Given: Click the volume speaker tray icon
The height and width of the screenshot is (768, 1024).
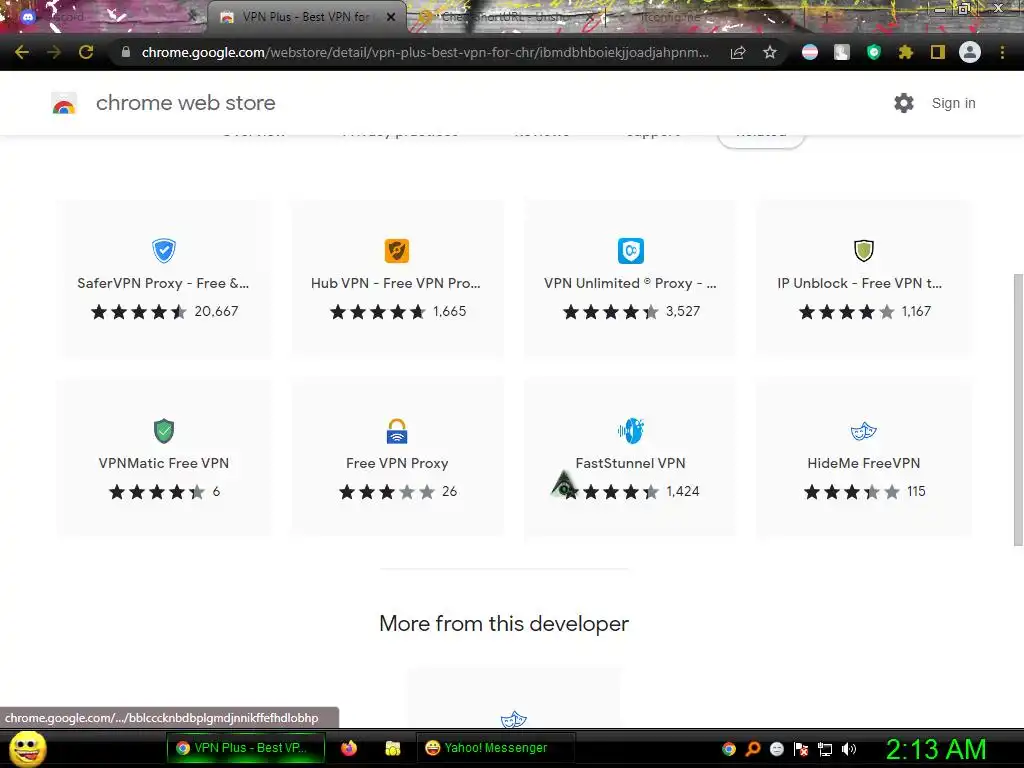Looking at the screenshot, I should point(848,749).
